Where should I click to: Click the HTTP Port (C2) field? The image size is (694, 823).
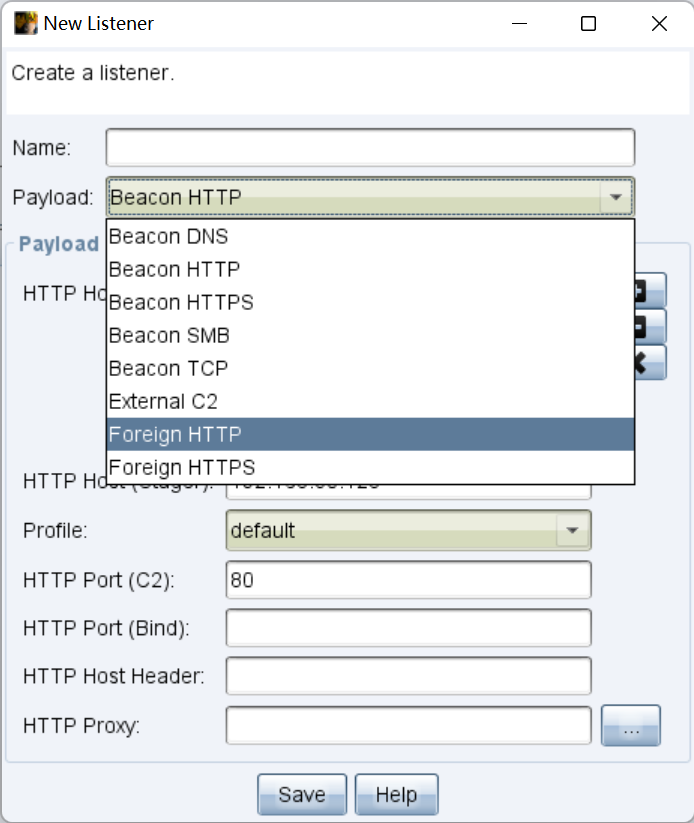click(x=408, y=579)
